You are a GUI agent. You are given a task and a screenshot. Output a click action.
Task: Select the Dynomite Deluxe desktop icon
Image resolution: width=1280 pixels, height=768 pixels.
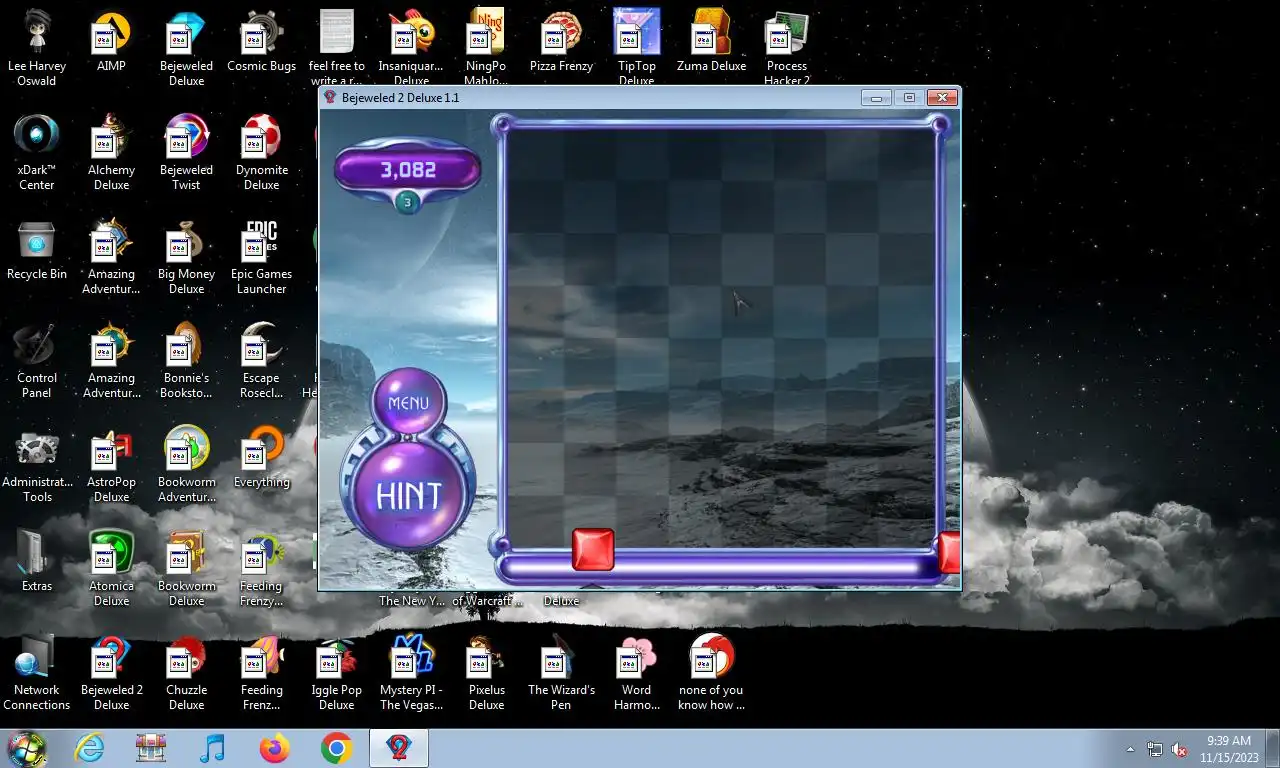pos(261,151)
